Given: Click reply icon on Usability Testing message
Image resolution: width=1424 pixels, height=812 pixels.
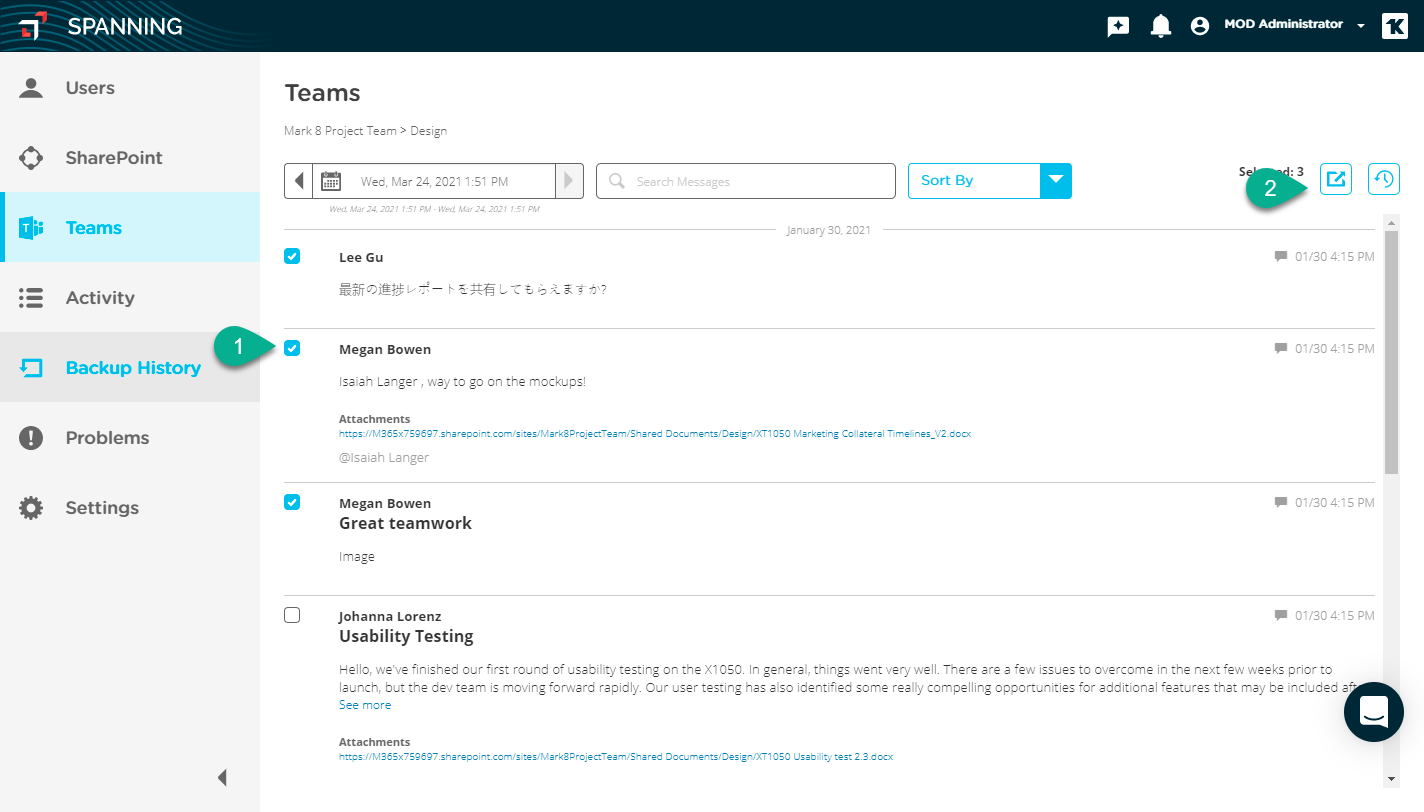Looking at the screenshot, I should 1281,615.
